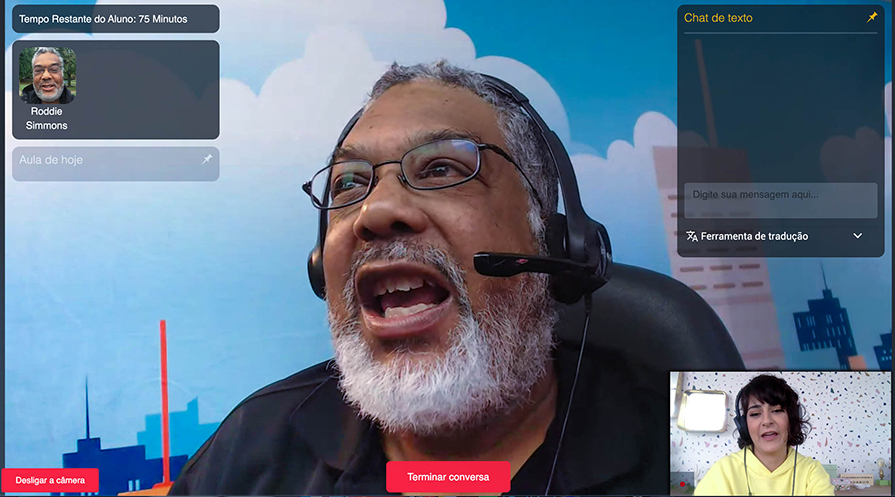895x497 pixels.
Task: Expand the Ferramenta de tradução dropdown
Action: [x=857, y=236]
